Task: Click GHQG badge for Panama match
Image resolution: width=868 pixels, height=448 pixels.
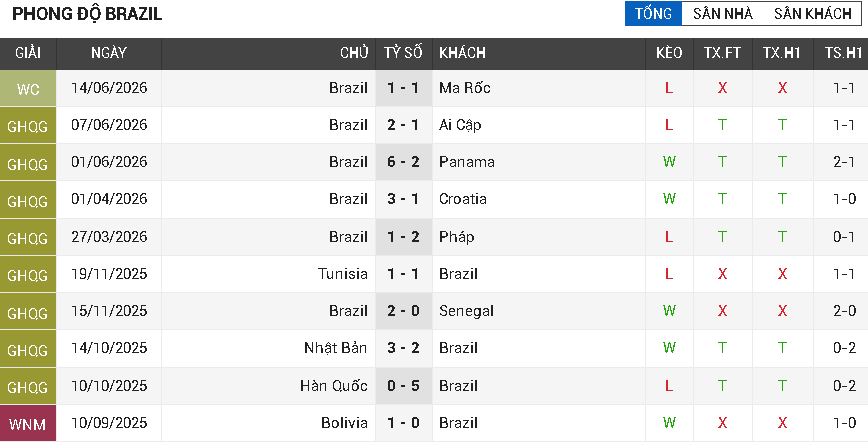Action: pos(28,163)
